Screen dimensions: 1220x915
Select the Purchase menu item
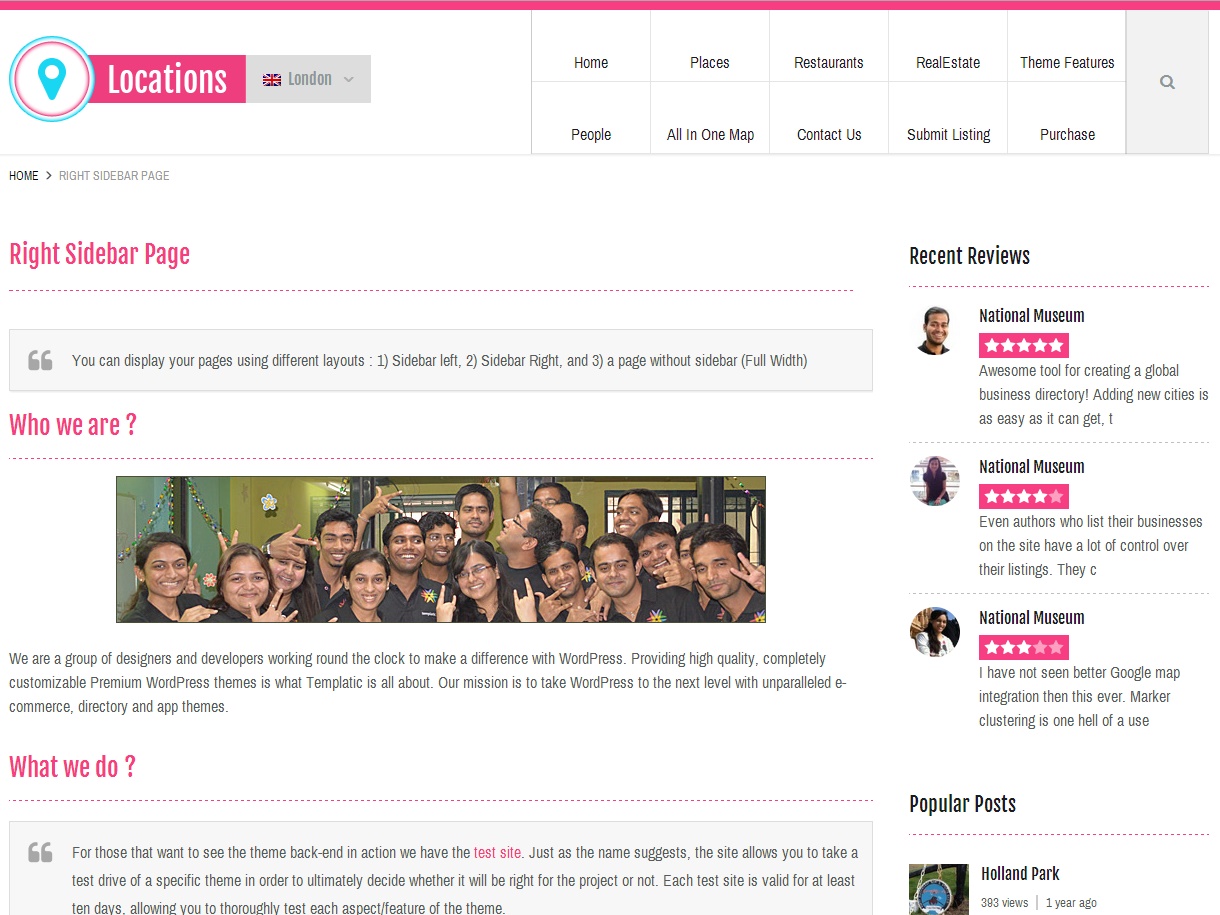pyautogui.click(x=1067, y=134)
